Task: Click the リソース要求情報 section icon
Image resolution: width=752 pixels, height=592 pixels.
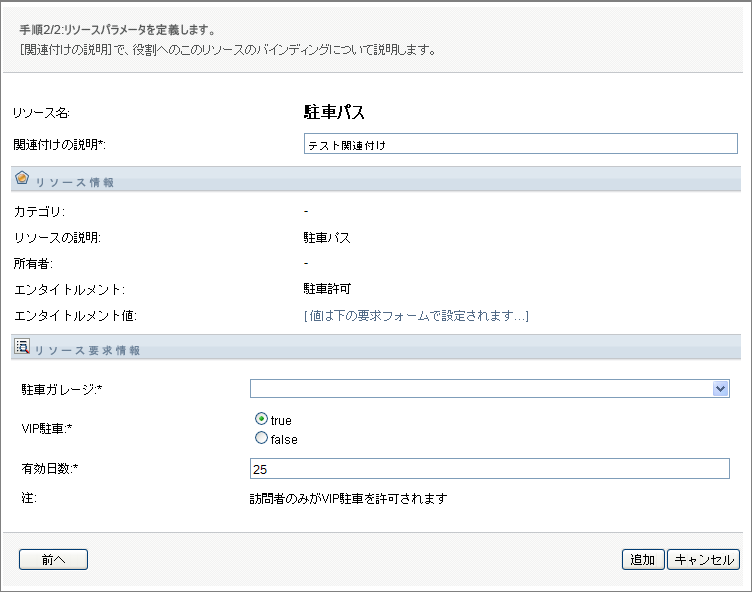Action: tap(22, 346)
